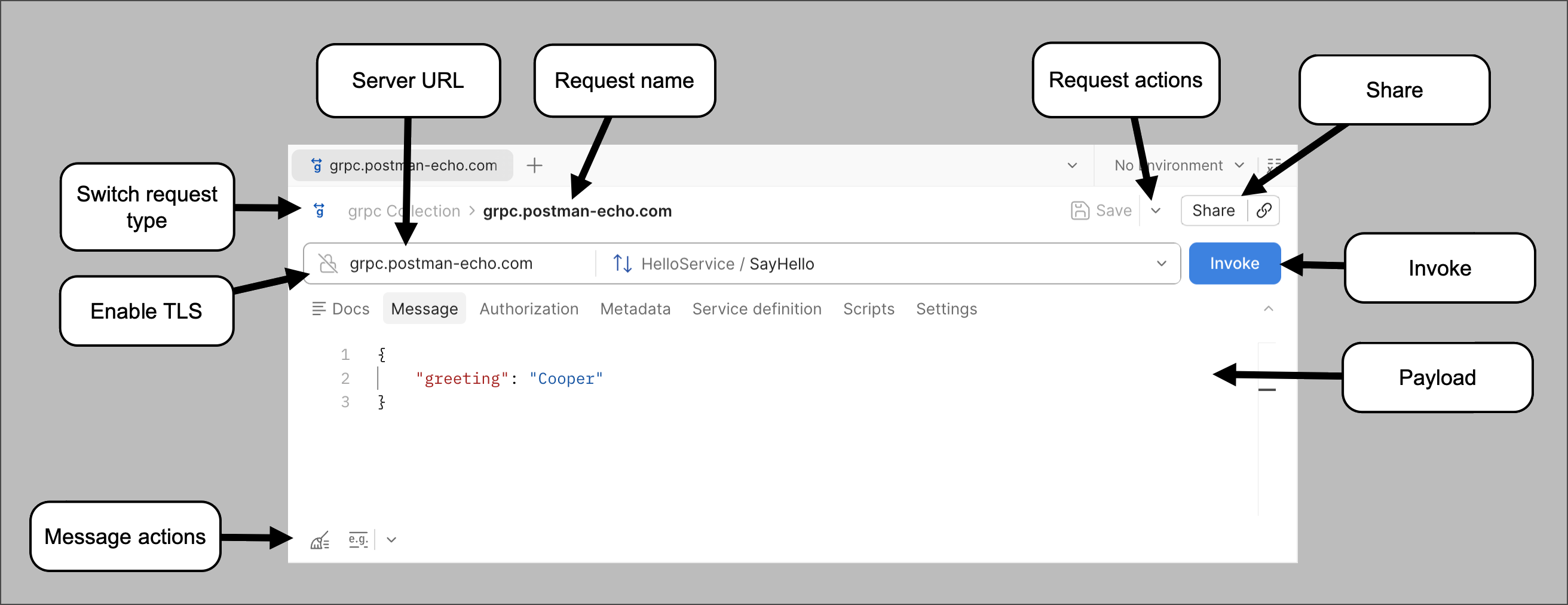This screenshot has width=1568, height=605.
Task: Click the method arrows icon beside HelloService
Action: click(622, 263)
